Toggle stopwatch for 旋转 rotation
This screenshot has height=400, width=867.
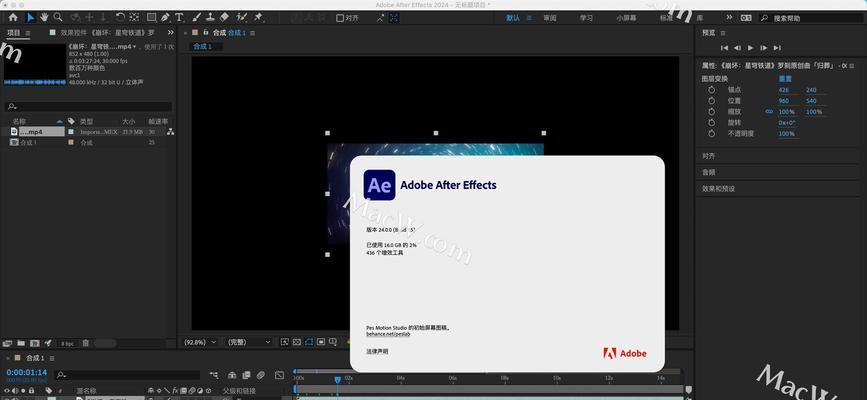pos(712,122)
